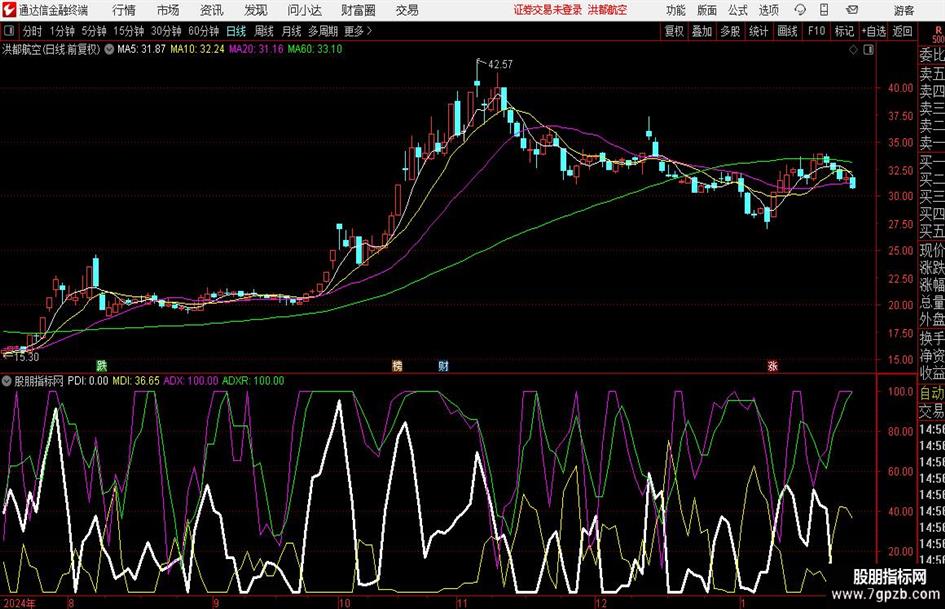Switch to the 1分钟 period tab
945x609 pixels.
[61, 31]
